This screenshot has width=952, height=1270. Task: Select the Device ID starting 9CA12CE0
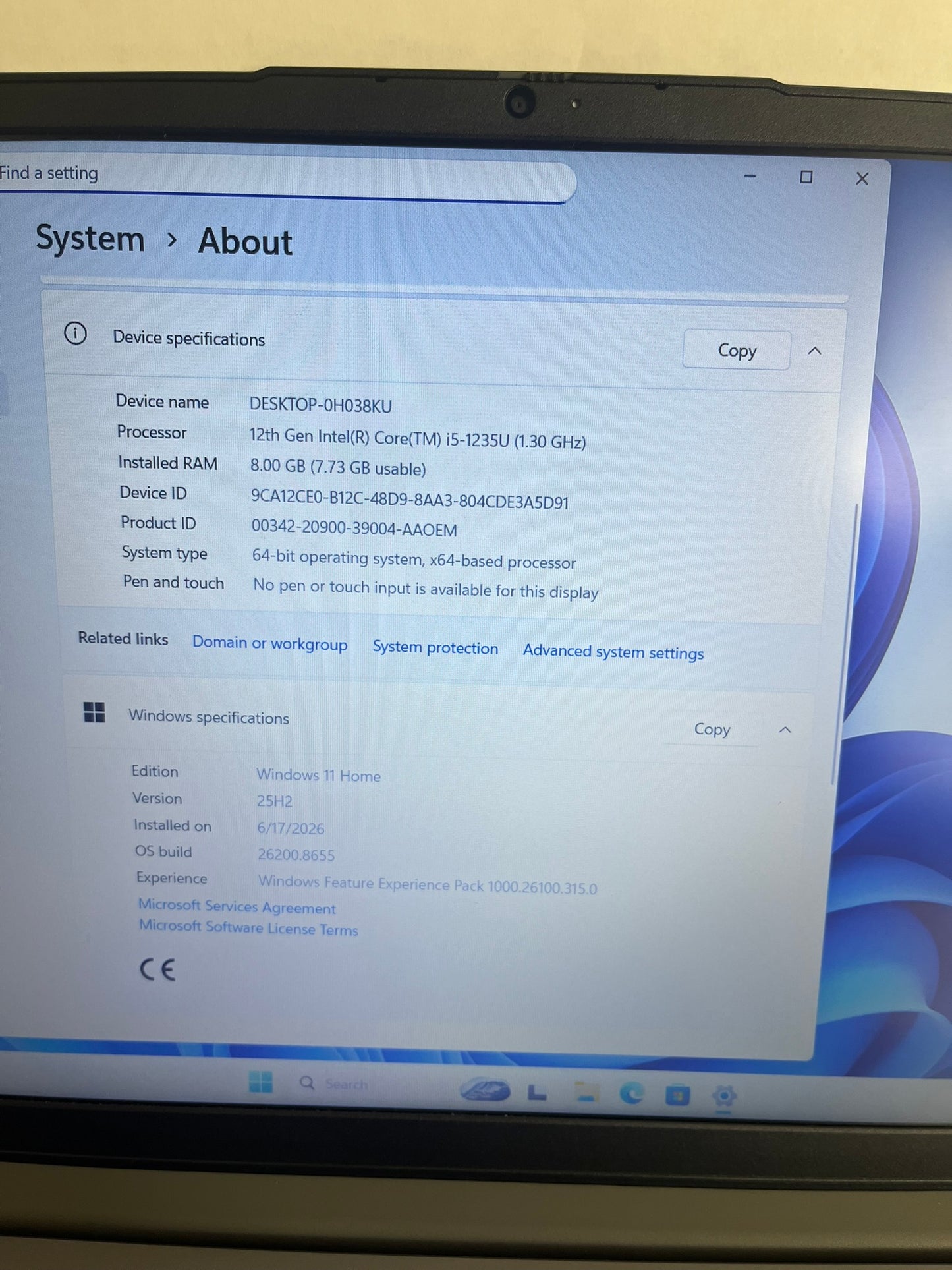click(x=410, y=499)
